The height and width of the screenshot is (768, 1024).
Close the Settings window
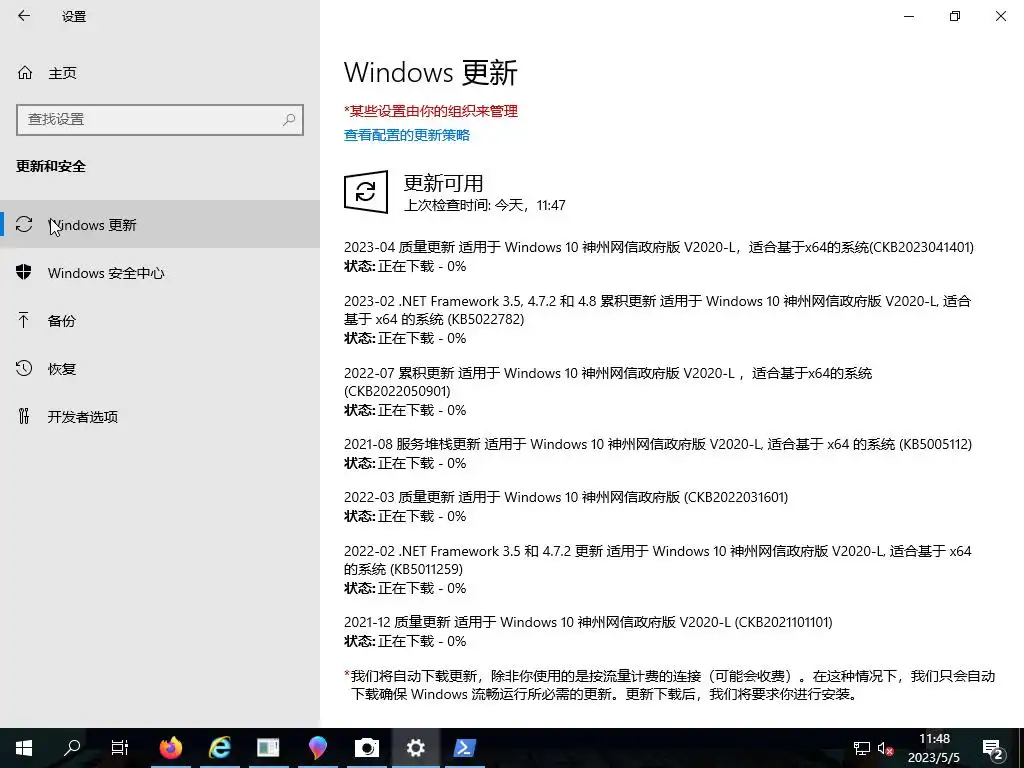point(1000,16)
